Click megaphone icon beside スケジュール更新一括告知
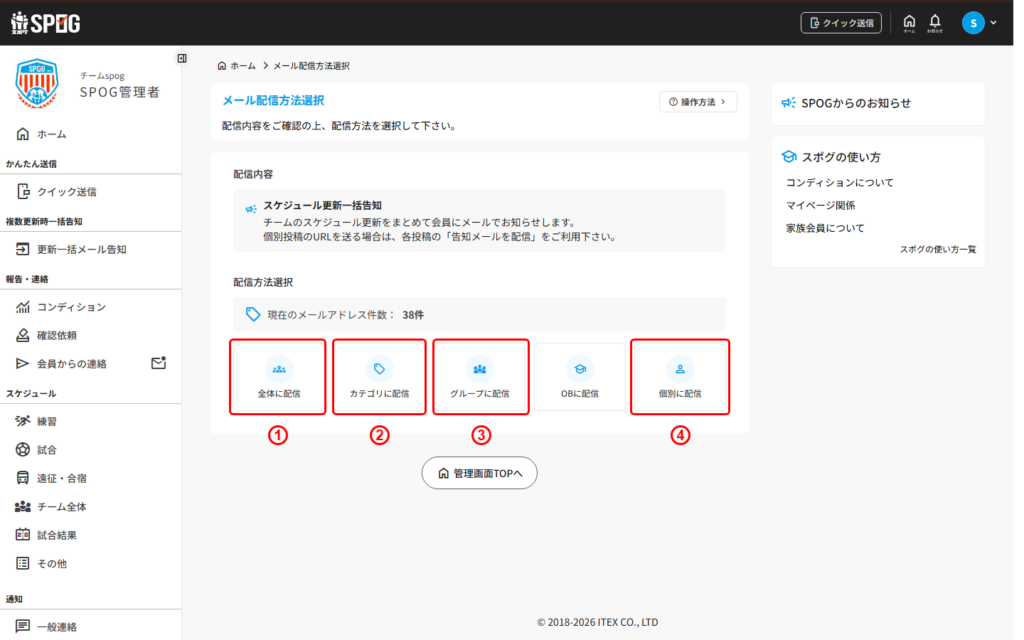The height and width of the screenshot is (640, 1024). click(x=251, y=209)
